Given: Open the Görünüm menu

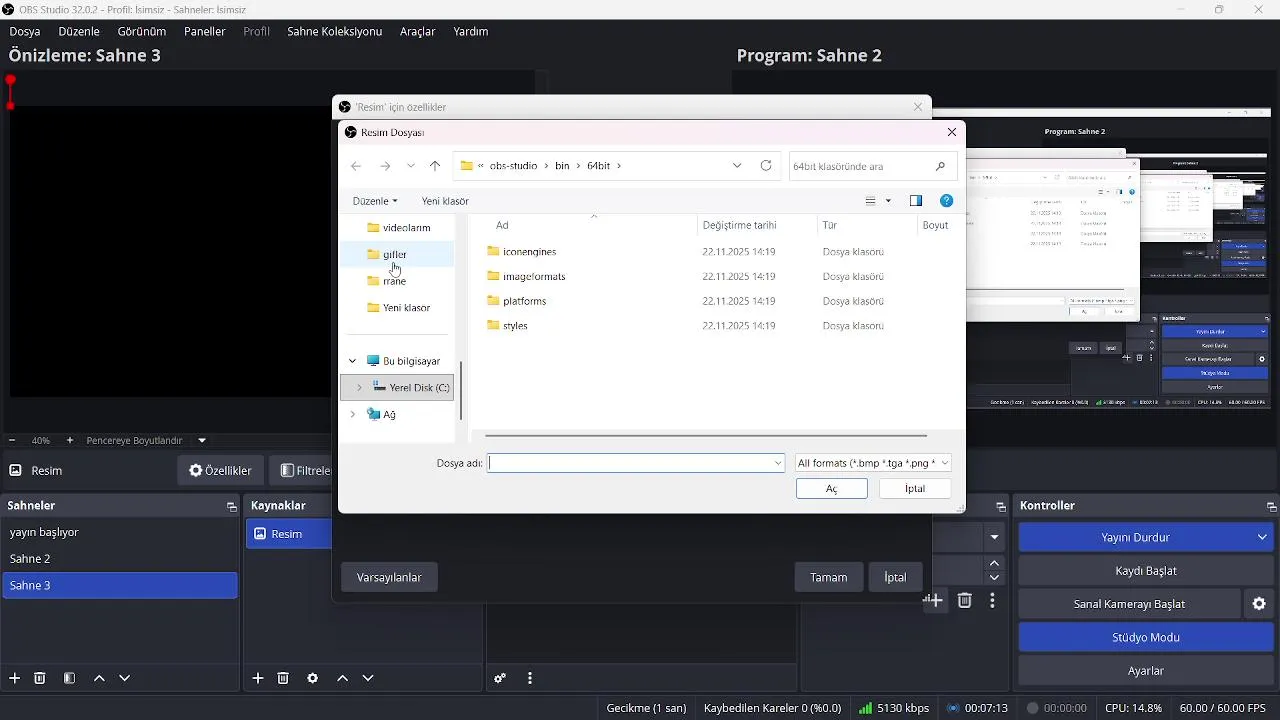Looking at the screenshot, I should [x=142, y=31].
